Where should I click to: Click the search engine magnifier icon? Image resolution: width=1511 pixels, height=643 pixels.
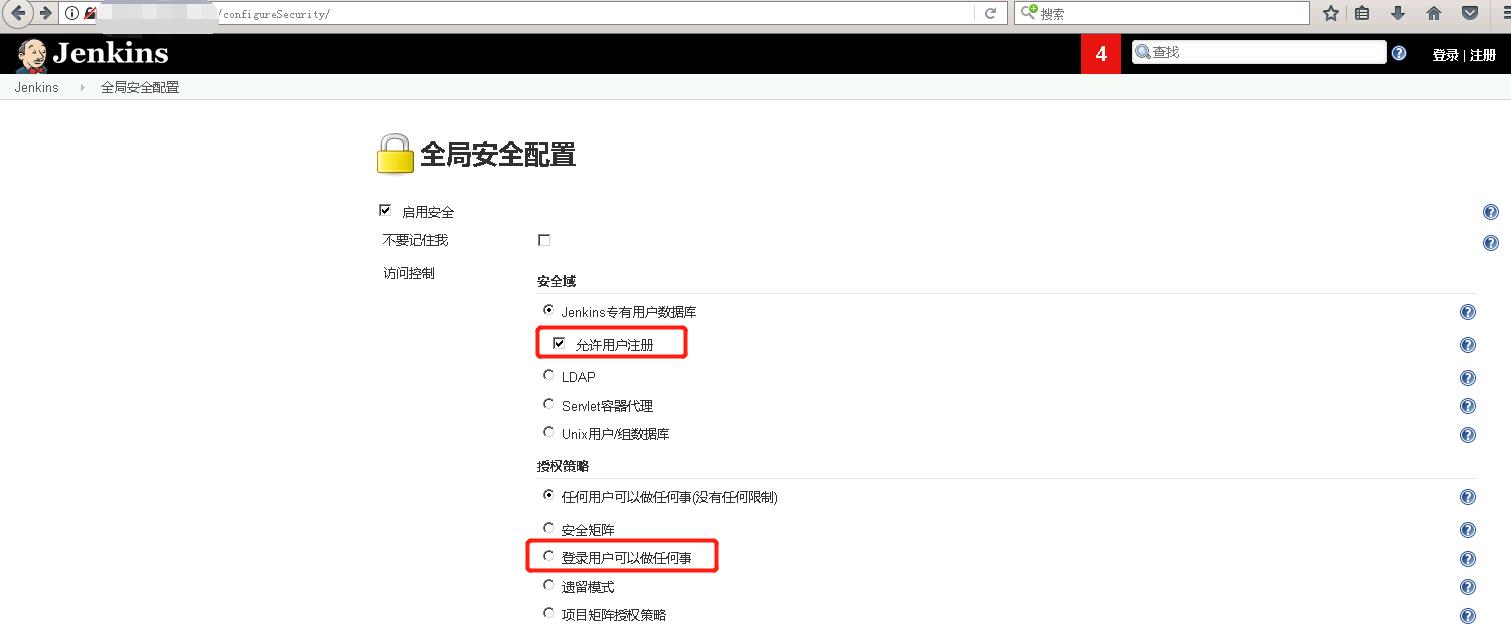pos(1028,12)
